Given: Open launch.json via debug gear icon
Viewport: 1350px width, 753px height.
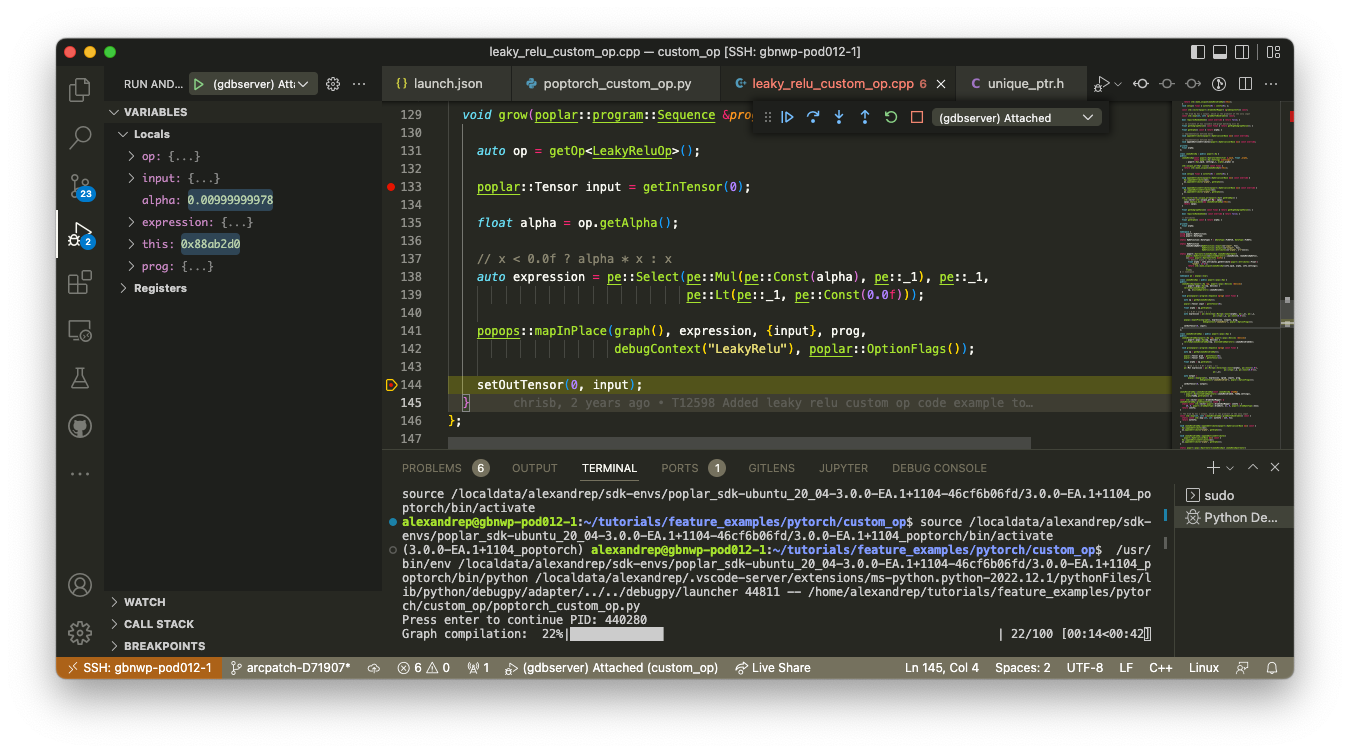Looking at the screenshot, I should [x=333, y=84].
